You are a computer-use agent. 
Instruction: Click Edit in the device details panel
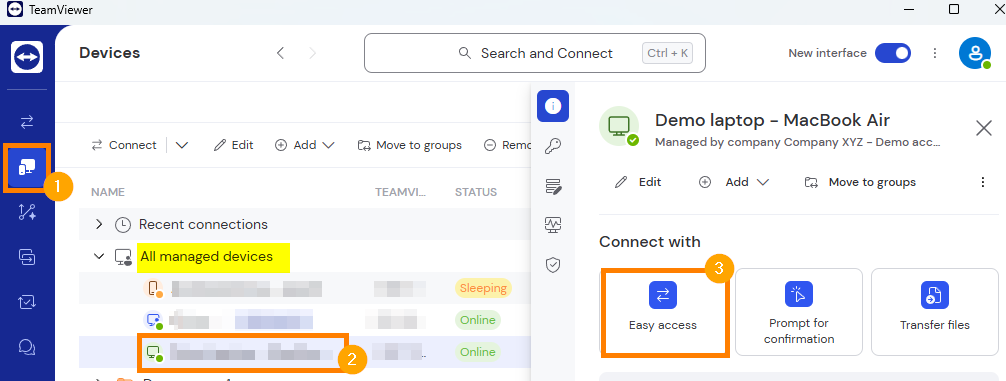point(638,182)
